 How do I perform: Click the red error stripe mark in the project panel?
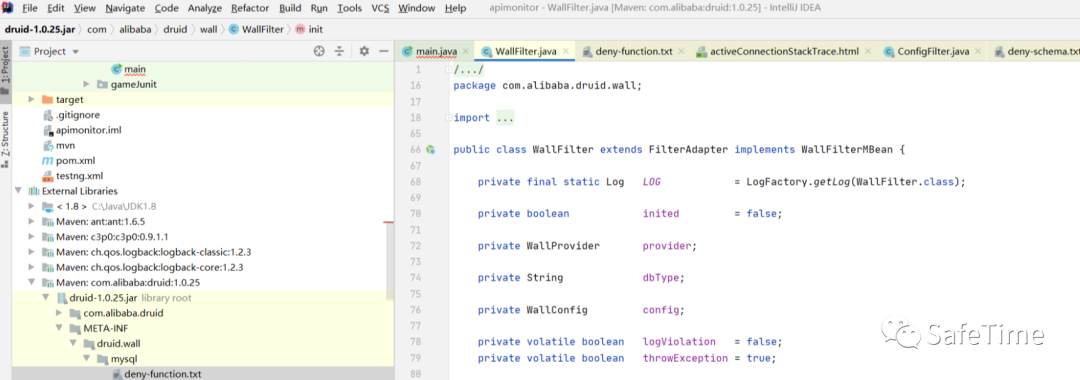[388, 223]
